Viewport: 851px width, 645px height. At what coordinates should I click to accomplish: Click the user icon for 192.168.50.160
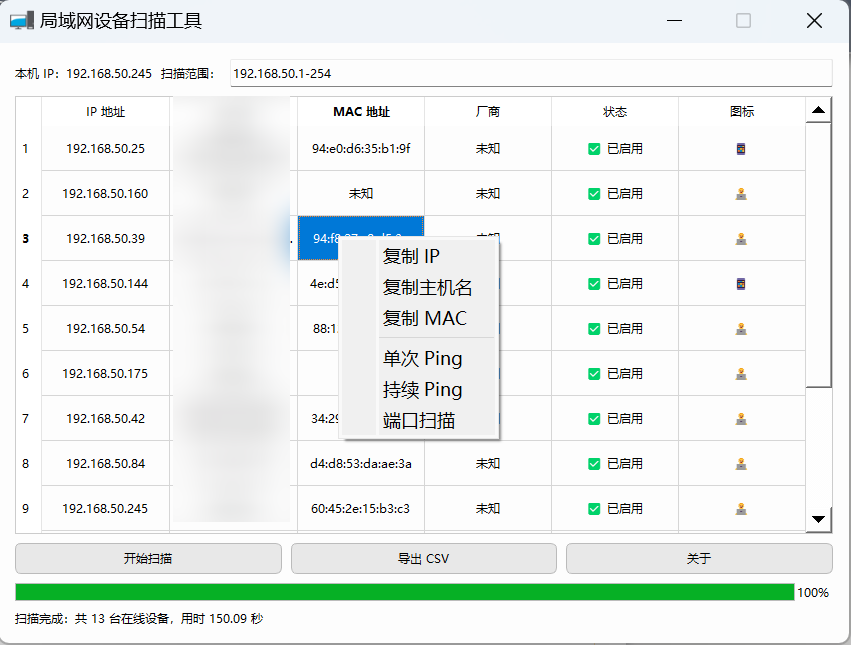point(741,194)
